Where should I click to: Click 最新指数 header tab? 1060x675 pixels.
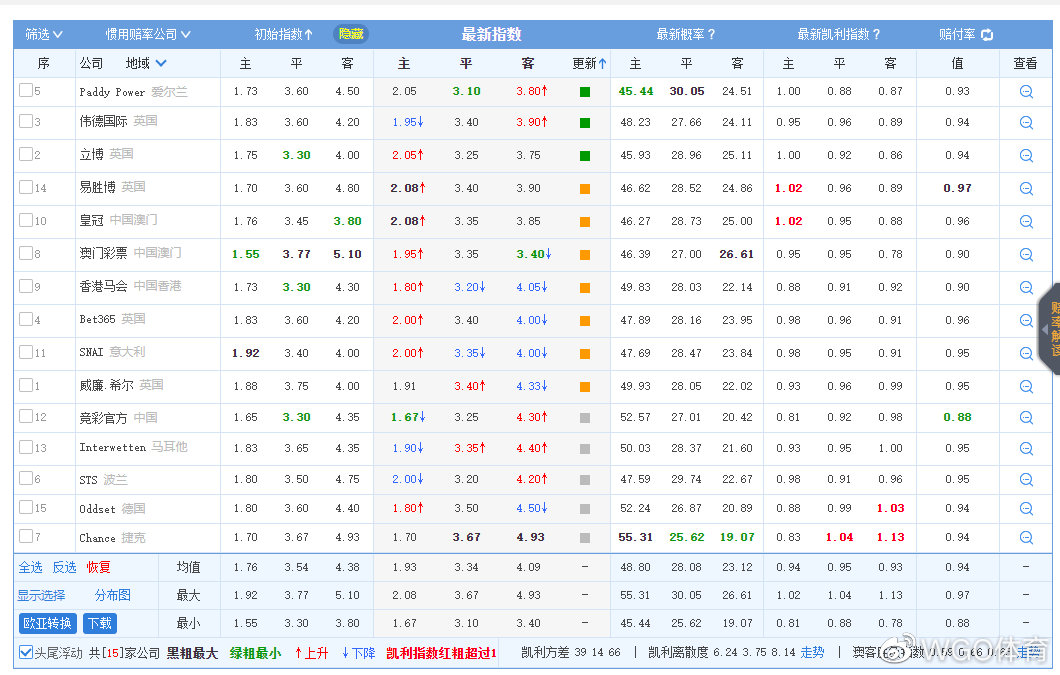coord(491,34)
